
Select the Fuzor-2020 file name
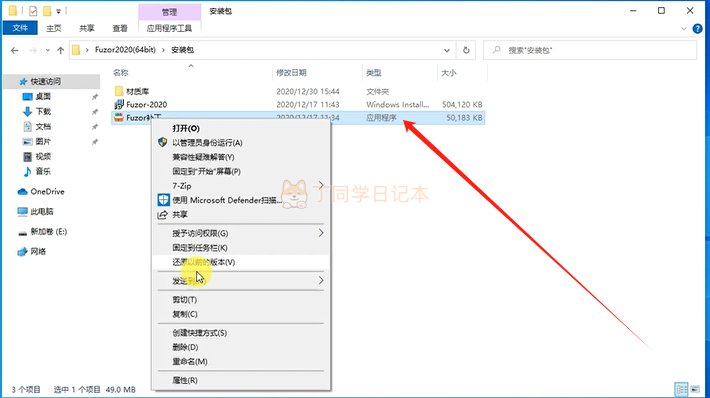146,105
